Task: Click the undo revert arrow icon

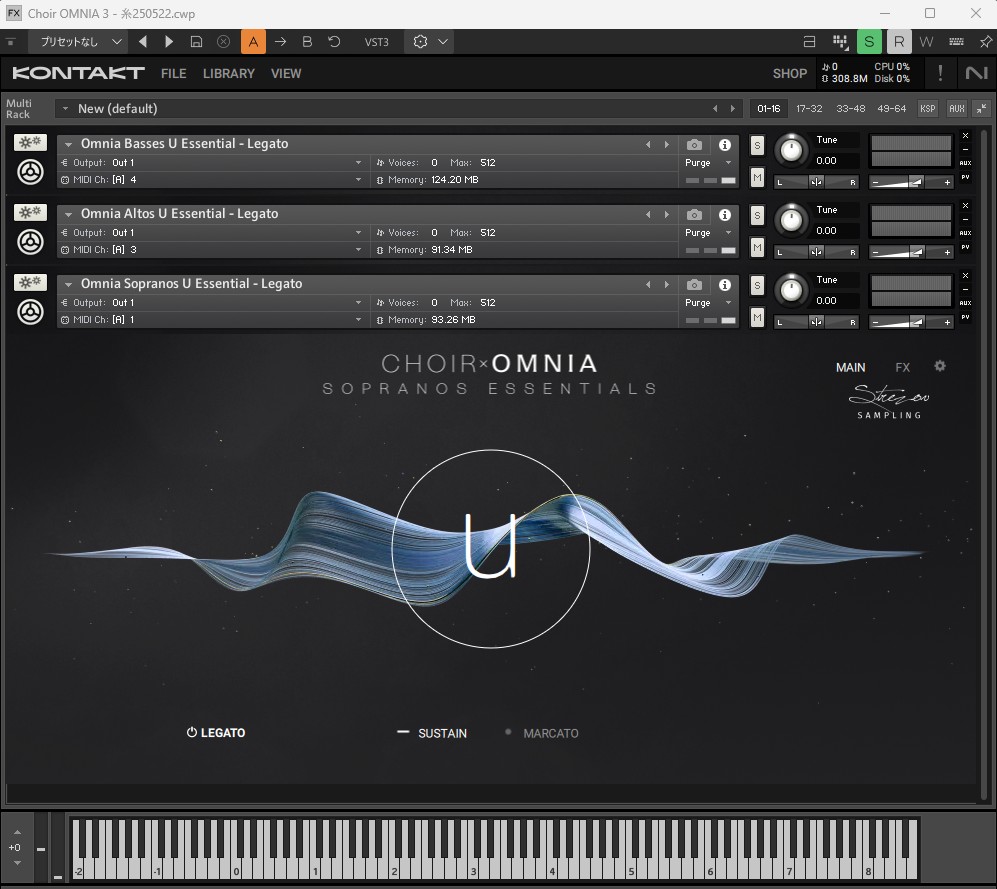Action: point(334,42)
